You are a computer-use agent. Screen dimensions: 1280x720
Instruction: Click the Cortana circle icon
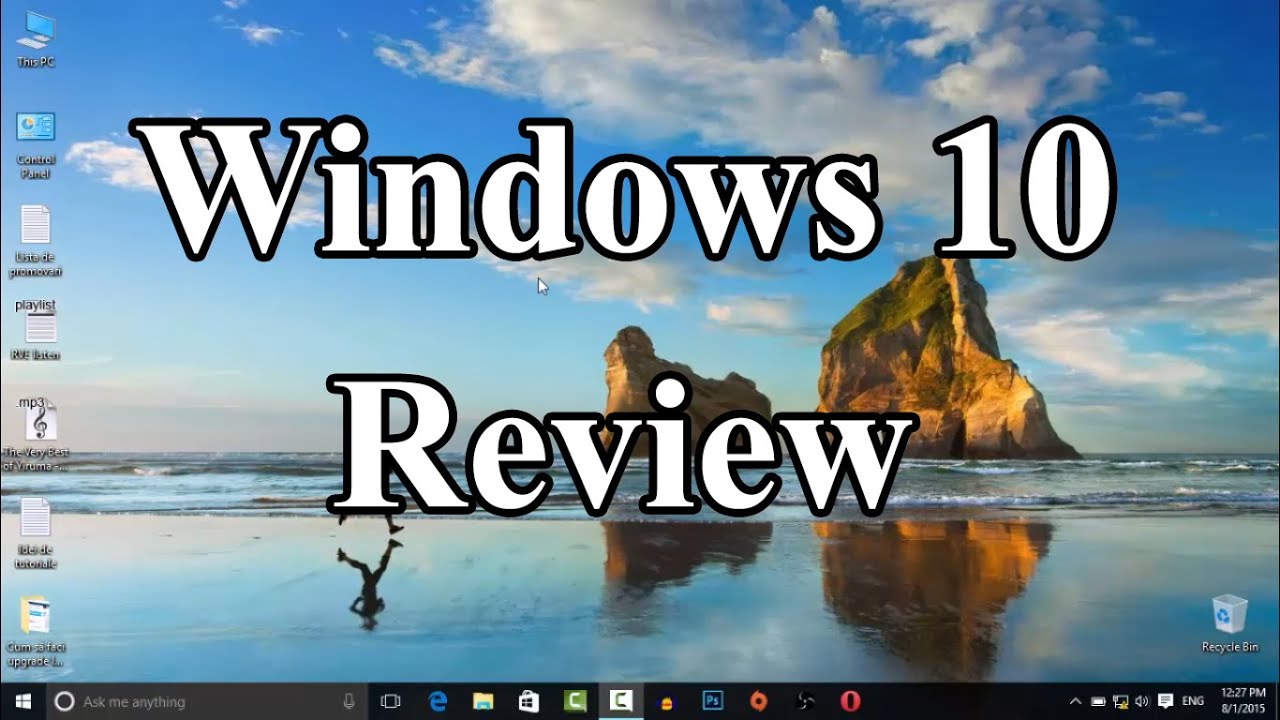point(64,702)
